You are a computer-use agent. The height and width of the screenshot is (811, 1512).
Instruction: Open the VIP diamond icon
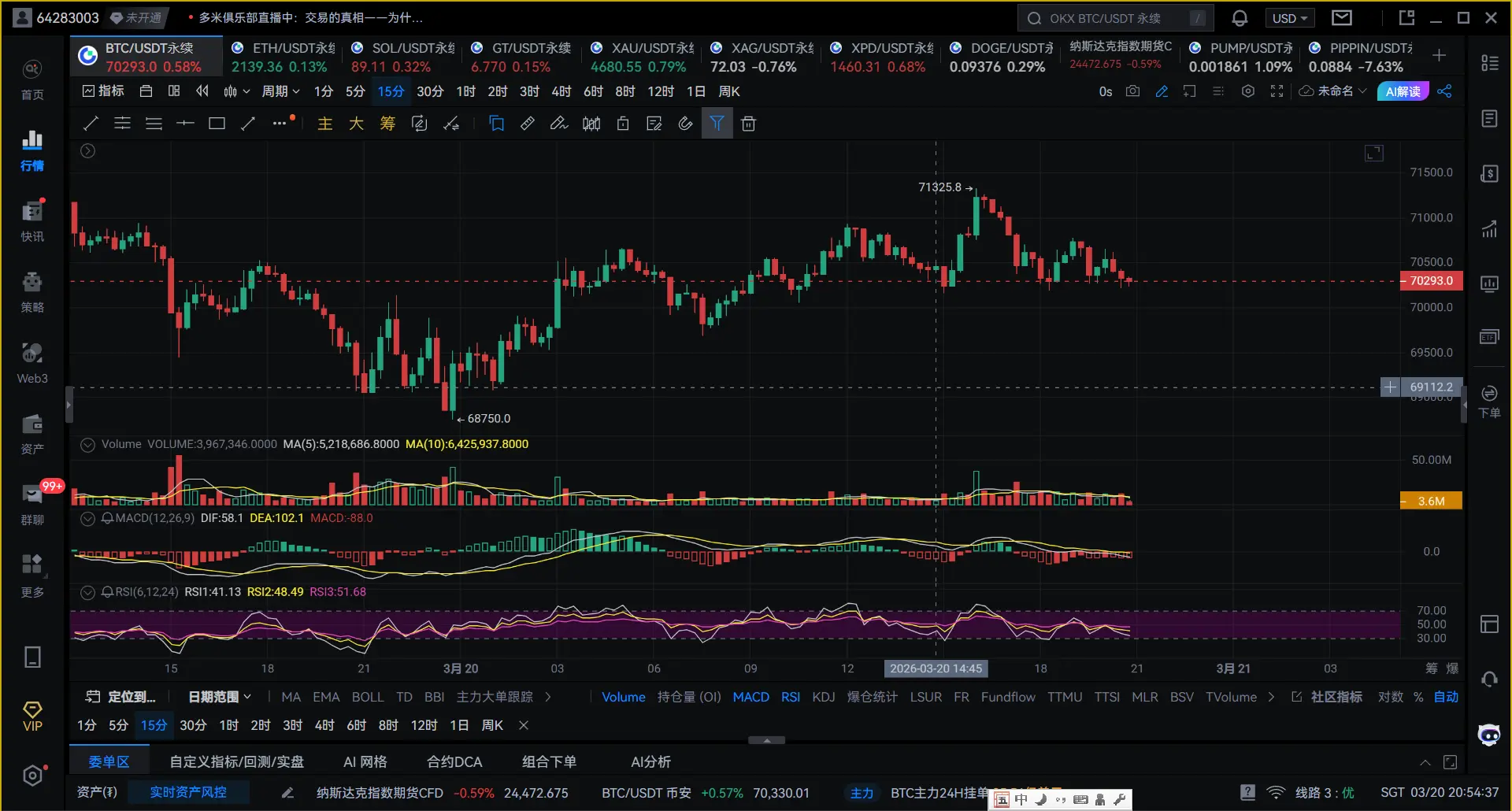(32, 717)
